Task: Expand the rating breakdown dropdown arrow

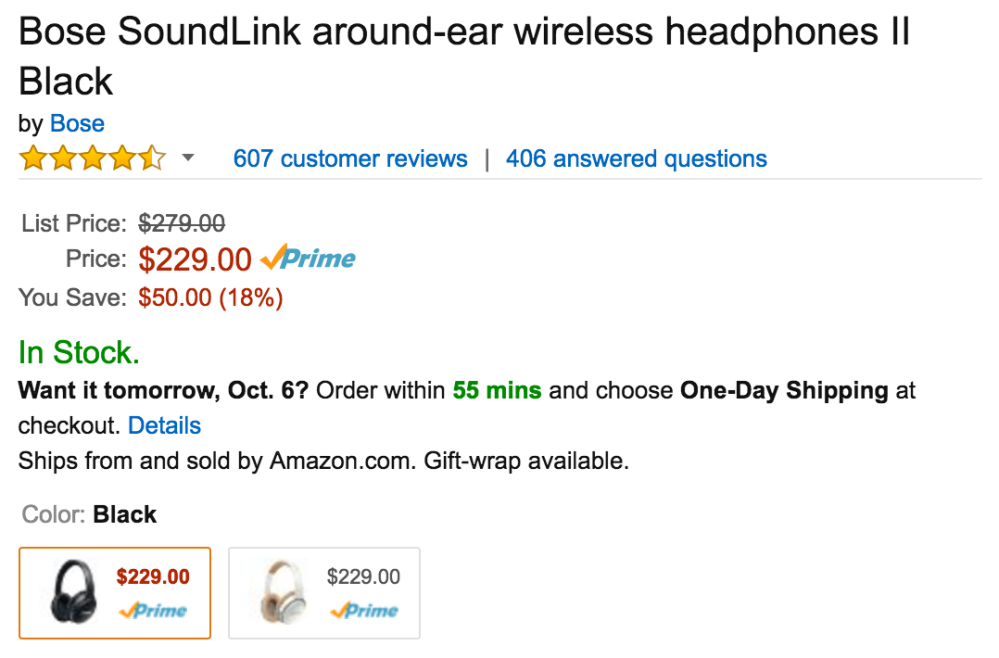Action: point(187,159)
